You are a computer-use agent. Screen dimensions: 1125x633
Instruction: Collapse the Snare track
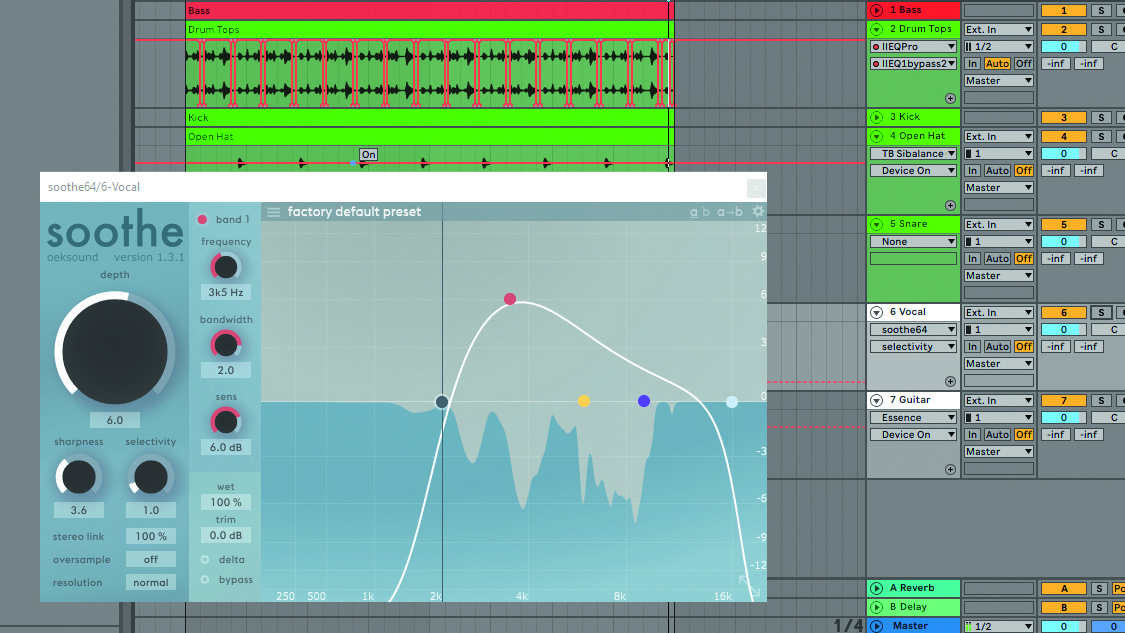876,225
